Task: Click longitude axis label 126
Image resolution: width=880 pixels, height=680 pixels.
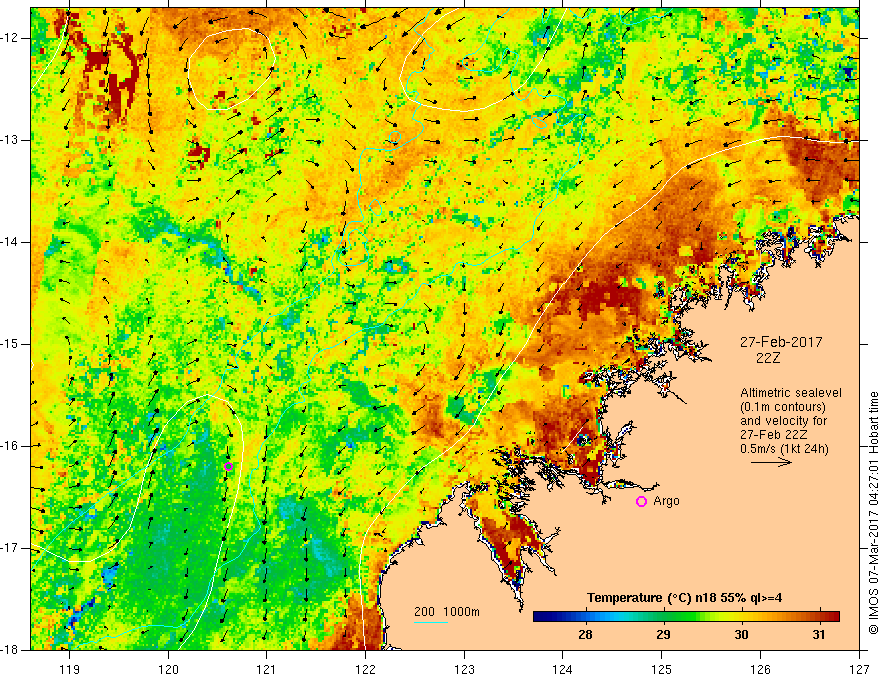Action: click(760, 669)
